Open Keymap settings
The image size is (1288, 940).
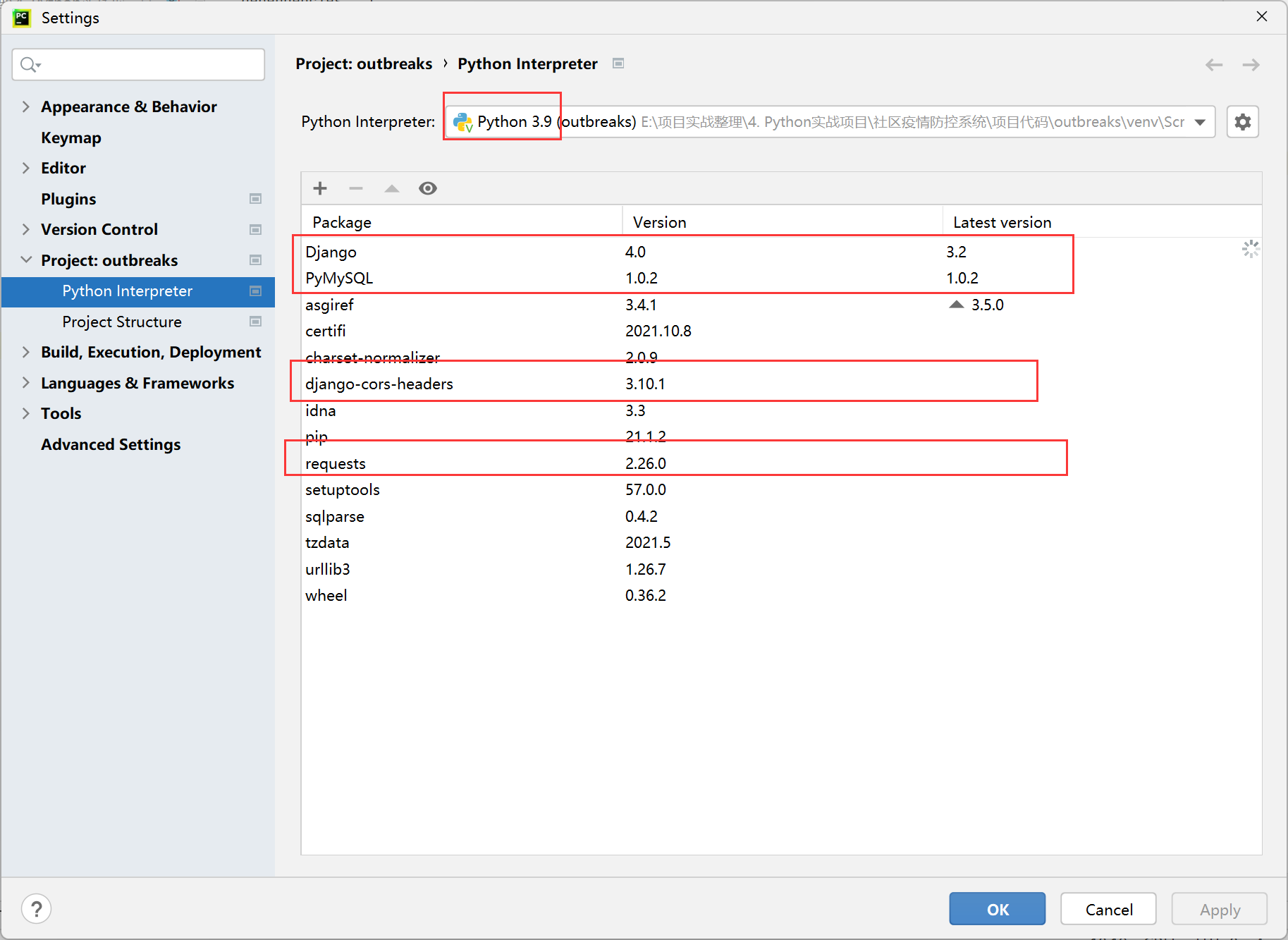pyautogui.click(x=71, y=138)
